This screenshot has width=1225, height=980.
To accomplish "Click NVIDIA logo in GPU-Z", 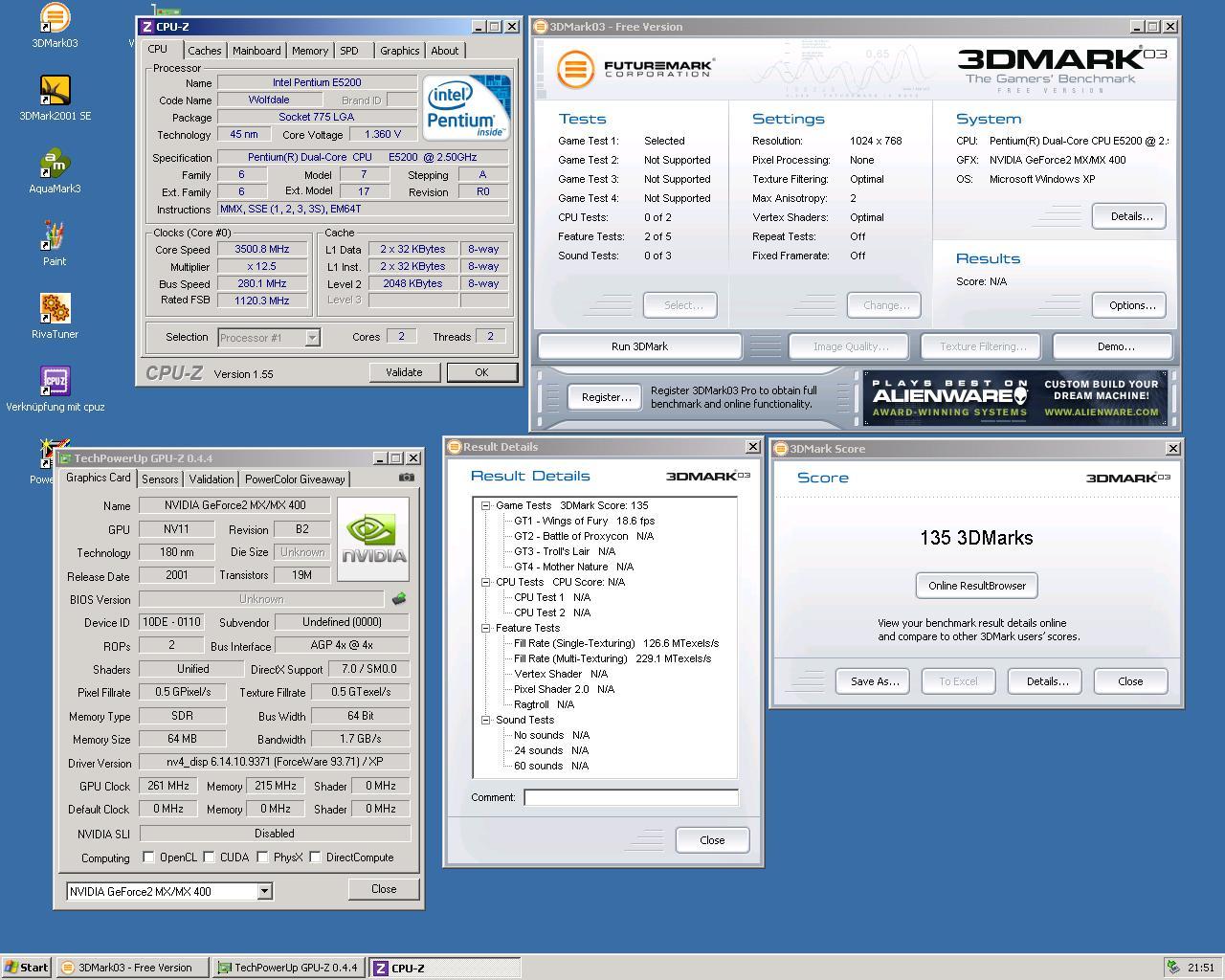I will click(373, 539).
